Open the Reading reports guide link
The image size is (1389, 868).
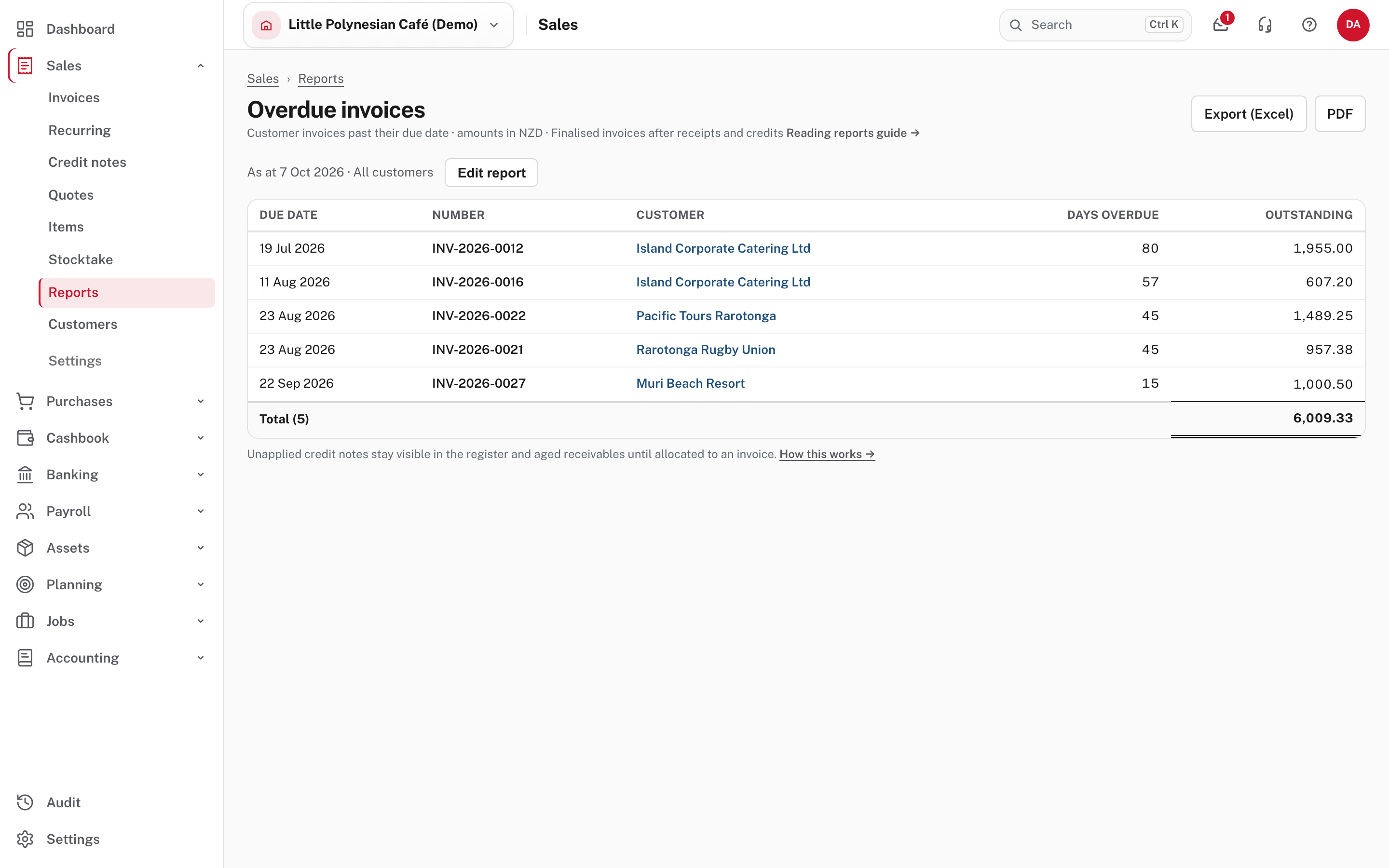[x=853, y=133]
